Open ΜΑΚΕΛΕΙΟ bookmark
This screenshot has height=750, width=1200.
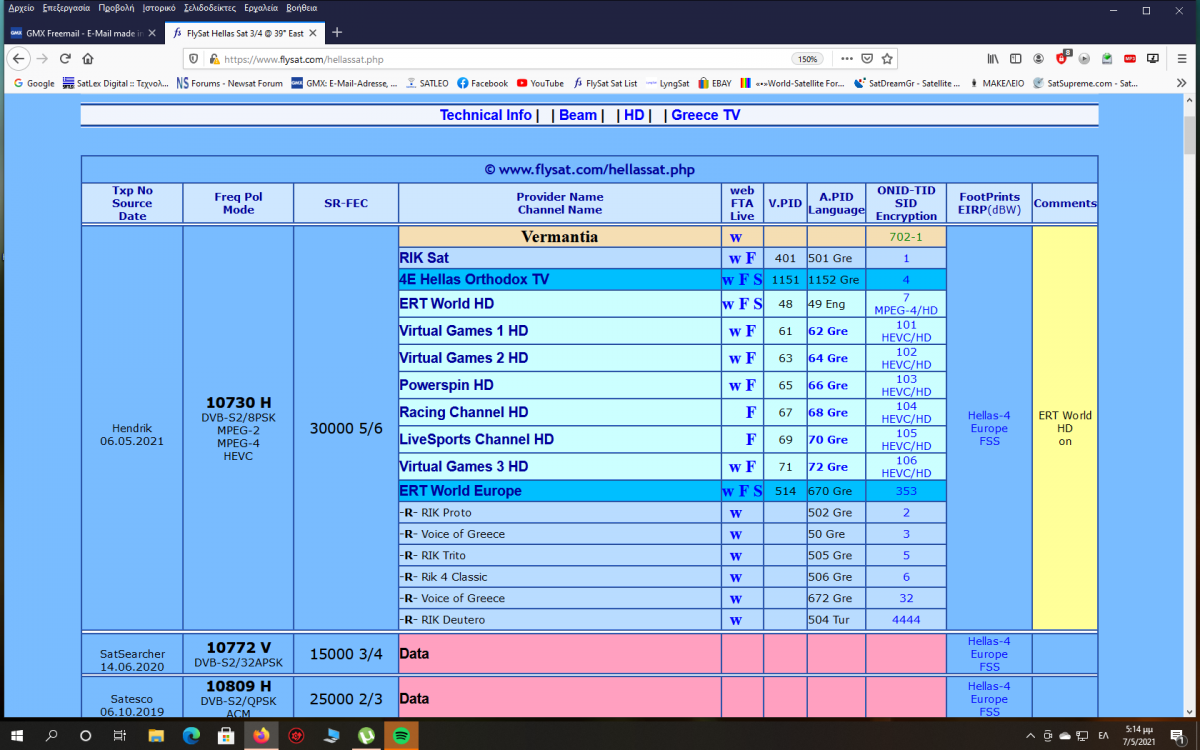click(x=997, y=83)
